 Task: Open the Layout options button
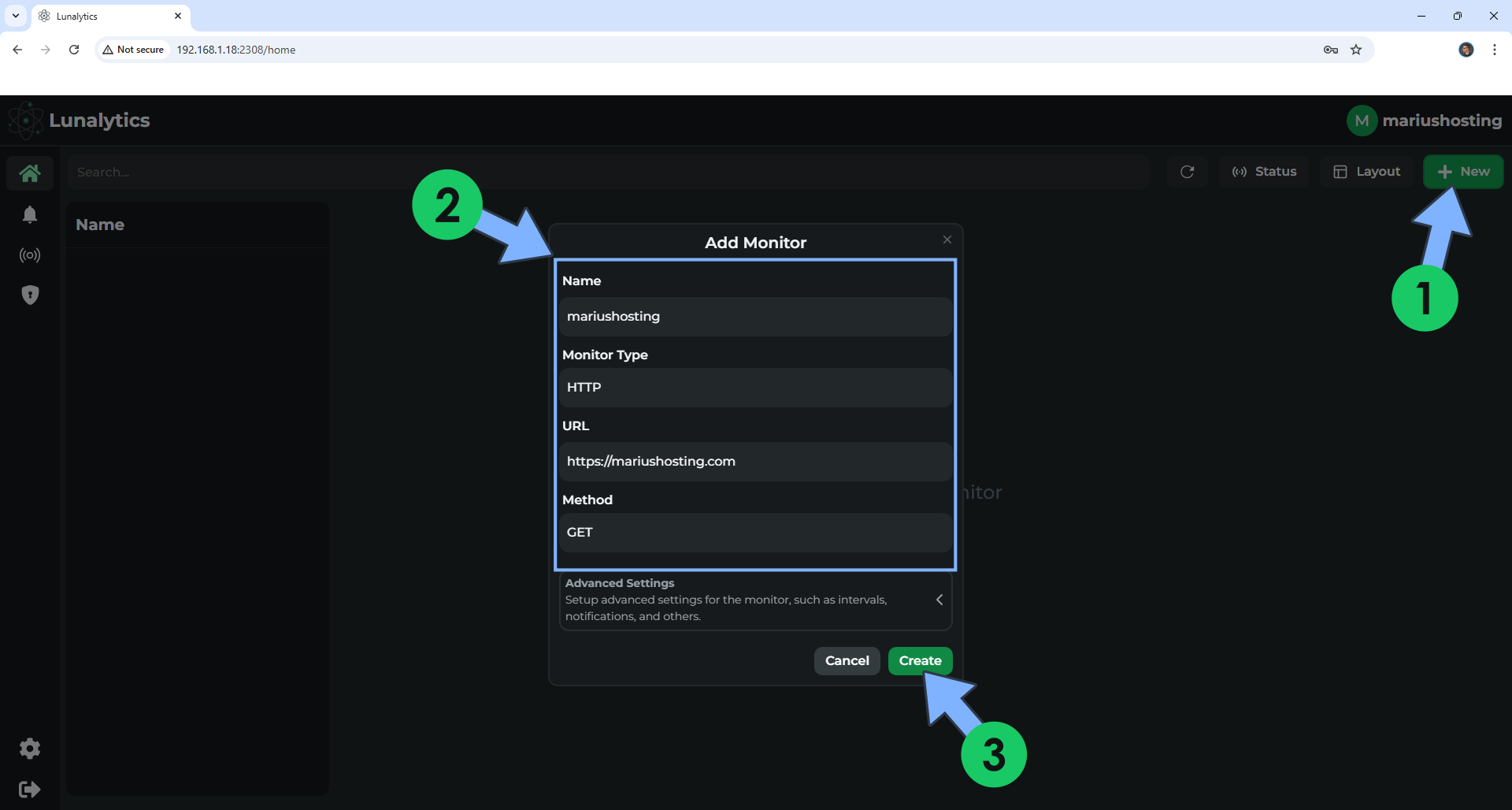1366,172
